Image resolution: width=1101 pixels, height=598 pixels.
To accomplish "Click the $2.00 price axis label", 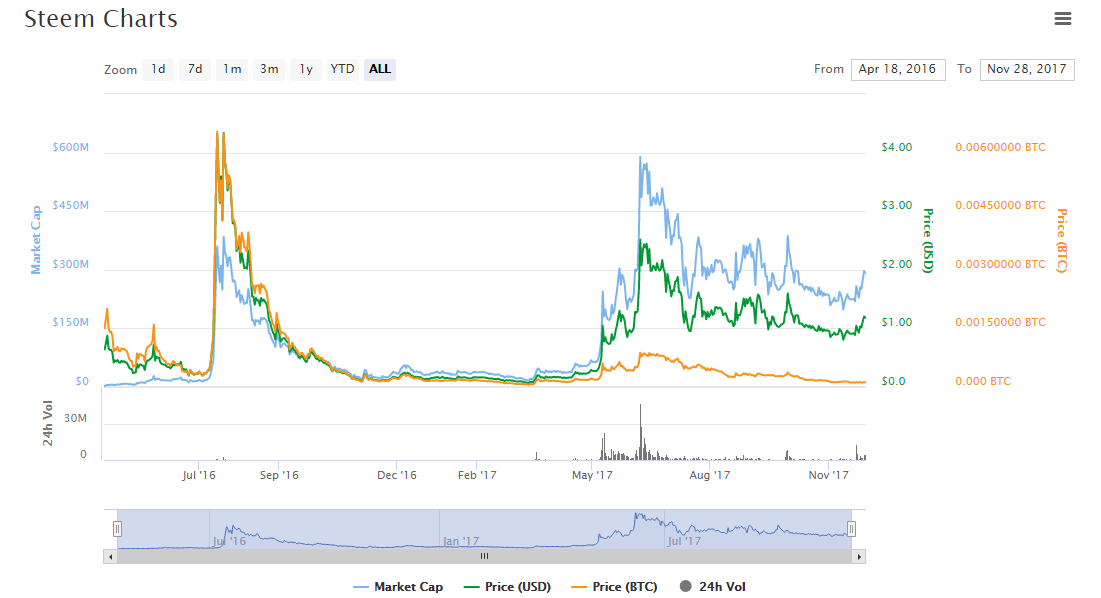I will (x=897, y=265).
